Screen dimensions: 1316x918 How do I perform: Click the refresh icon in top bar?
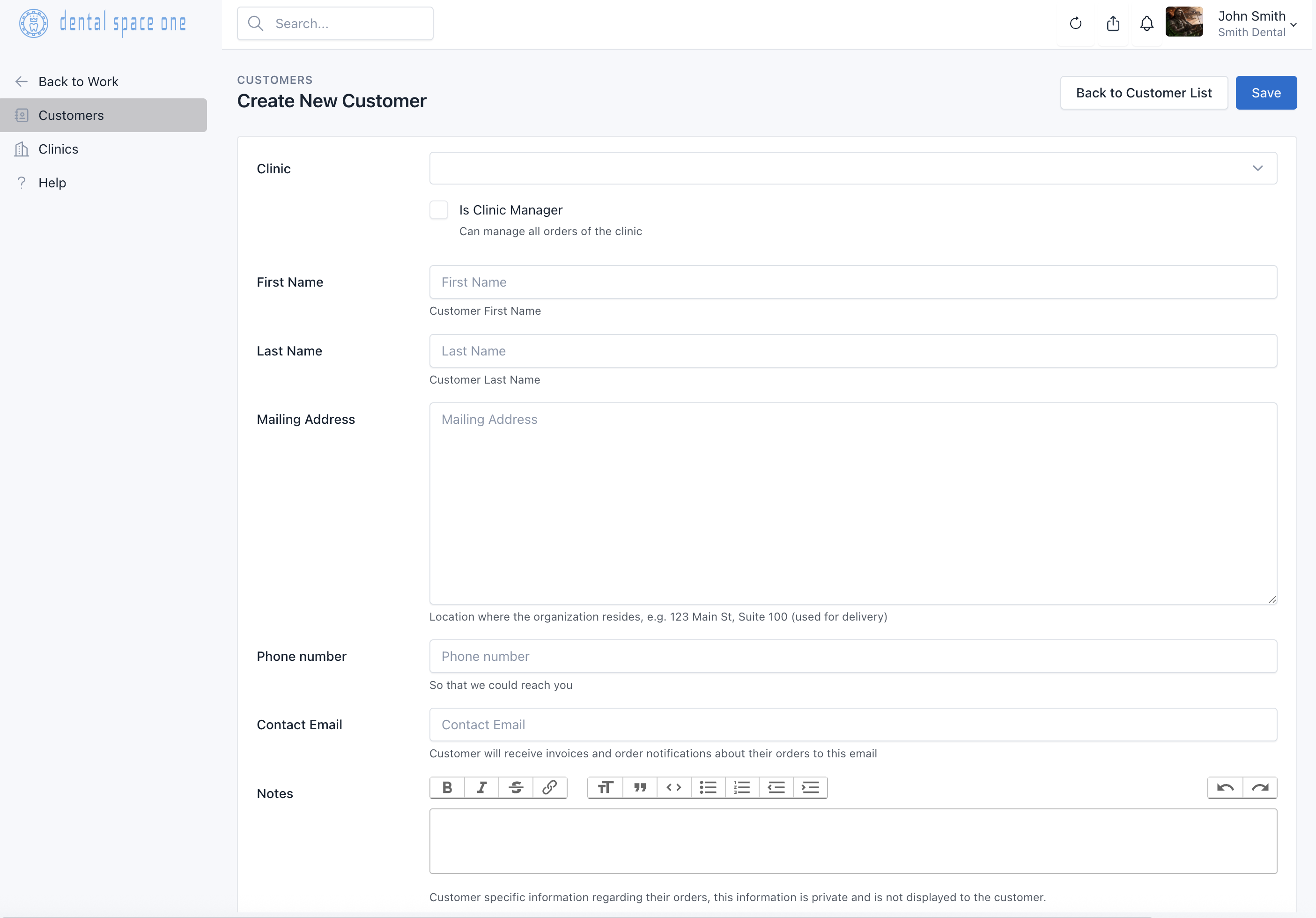(x=1075, y=23)
